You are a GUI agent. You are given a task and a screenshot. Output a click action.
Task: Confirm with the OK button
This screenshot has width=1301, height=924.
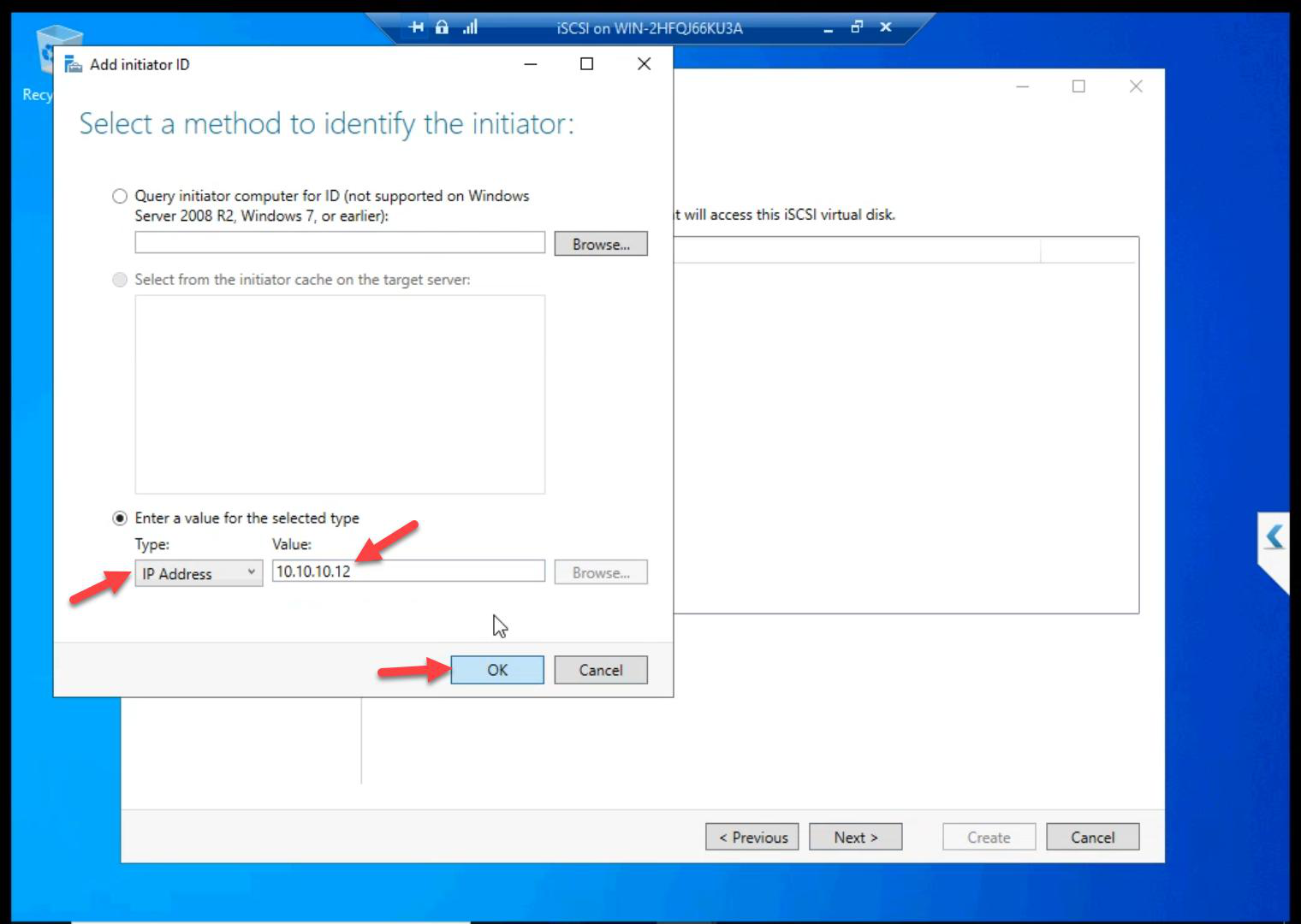coord(497,670)
